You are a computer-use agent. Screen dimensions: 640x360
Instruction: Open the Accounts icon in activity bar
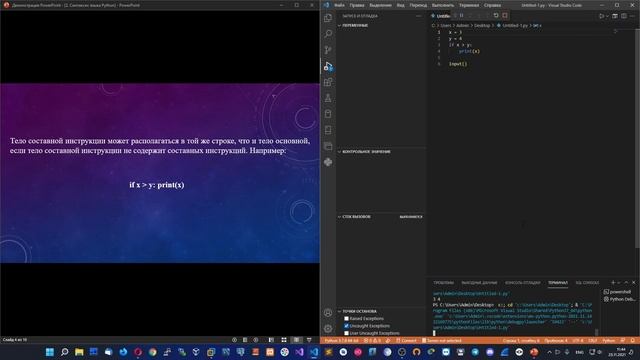click(x=328, y=313)
